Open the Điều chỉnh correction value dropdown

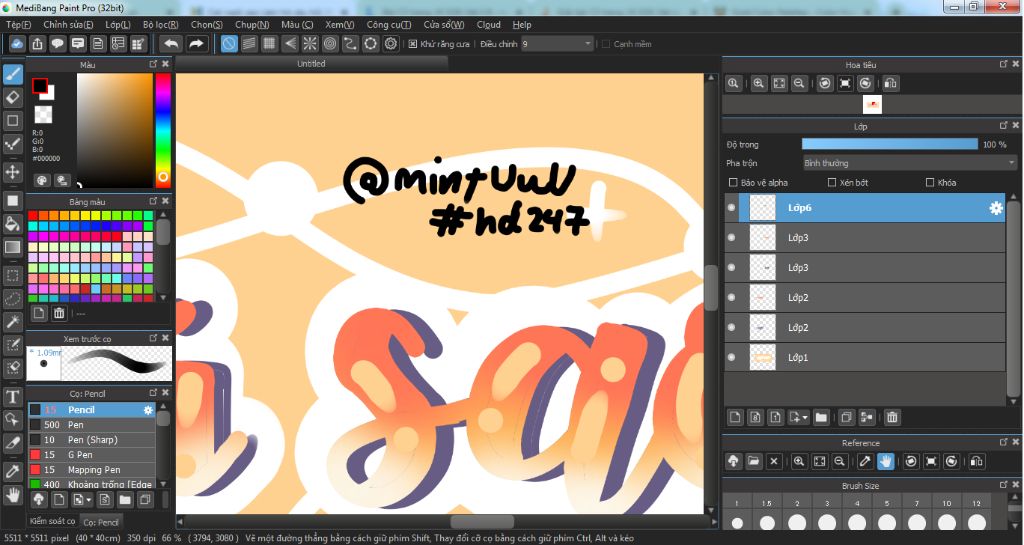557,44
